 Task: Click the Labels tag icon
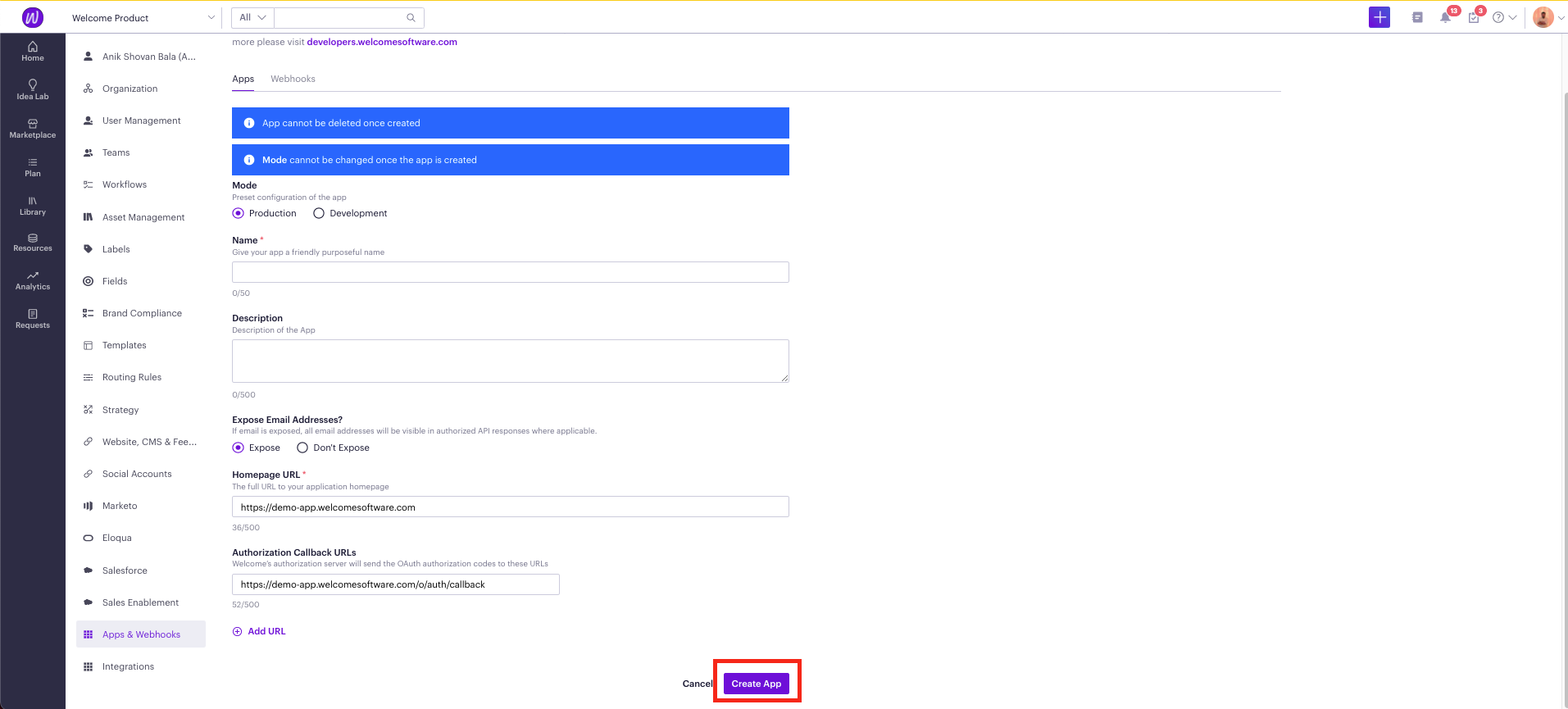(x=88, y=249)
